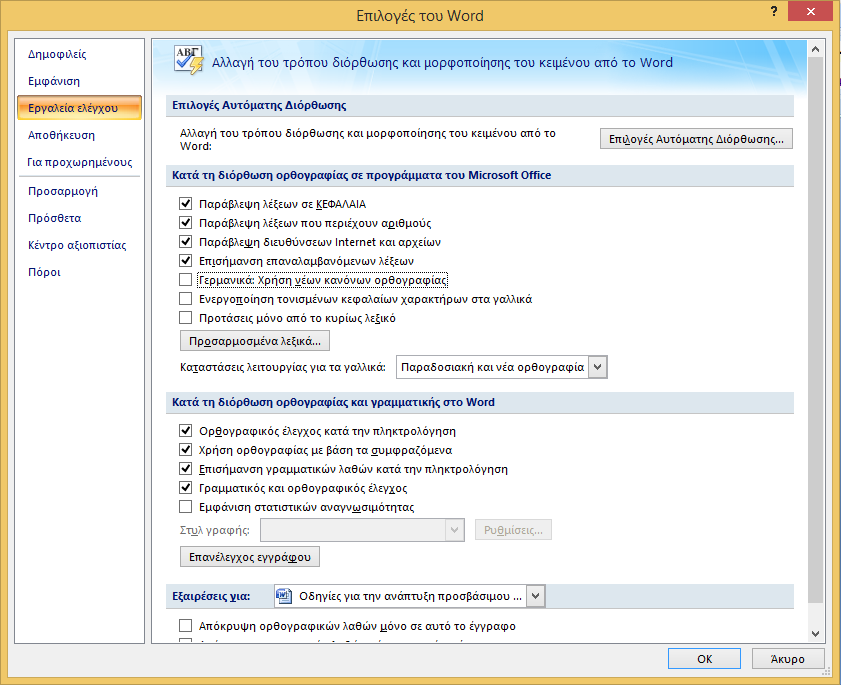Viewport: 841px width, 685px height.
Task: Click the vertical scrollbar thumb
Action: click(x=815, y=329)
